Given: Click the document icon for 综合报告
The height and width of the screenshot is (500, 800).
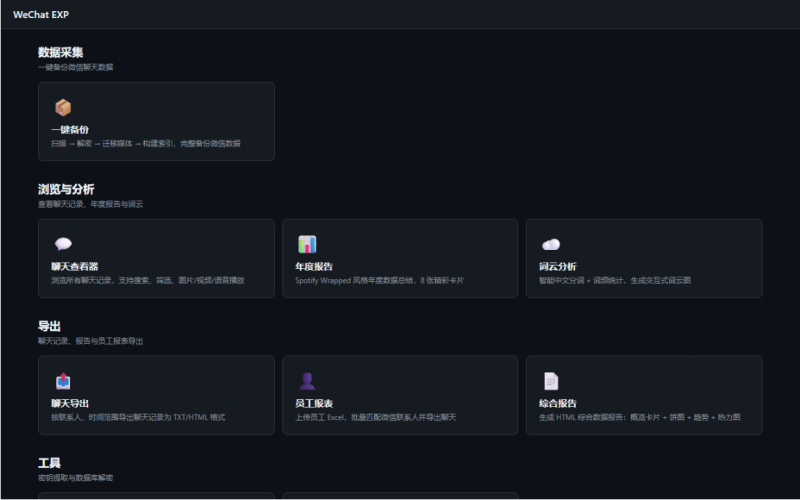Looking at the screenshot, I should (551, 381).
